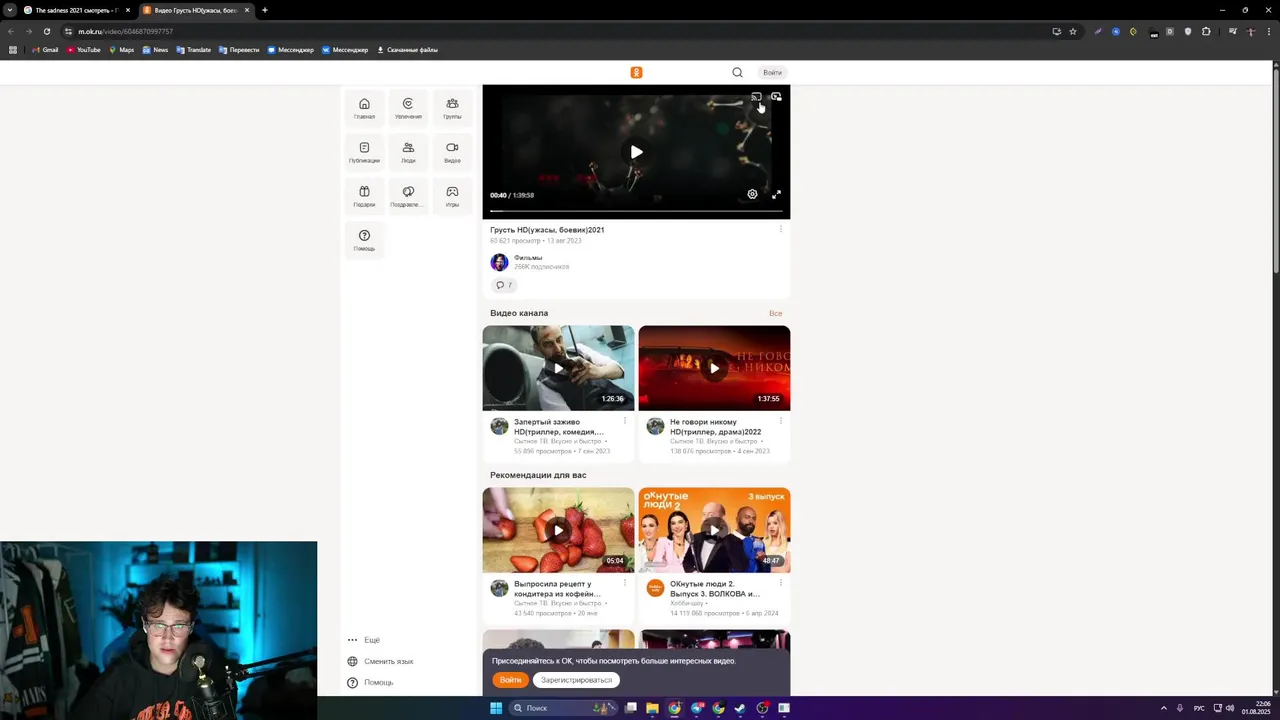Open the Люди people icon
The image size is (1280, 720).
point(408,152)
